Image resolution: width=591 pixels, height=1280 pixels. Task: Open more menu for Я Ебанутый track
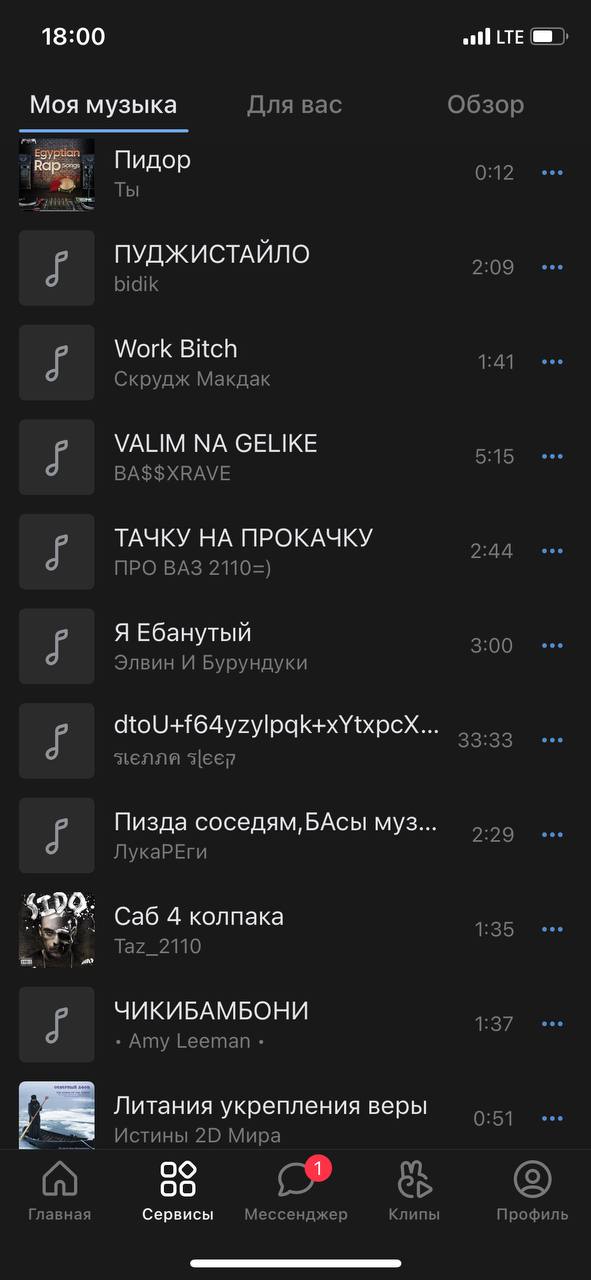pos(552,646)
